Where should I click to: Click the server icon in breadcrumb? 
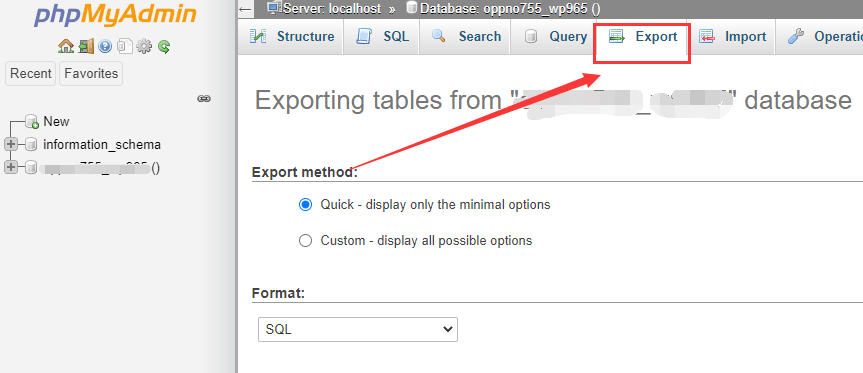pos(274,8)
